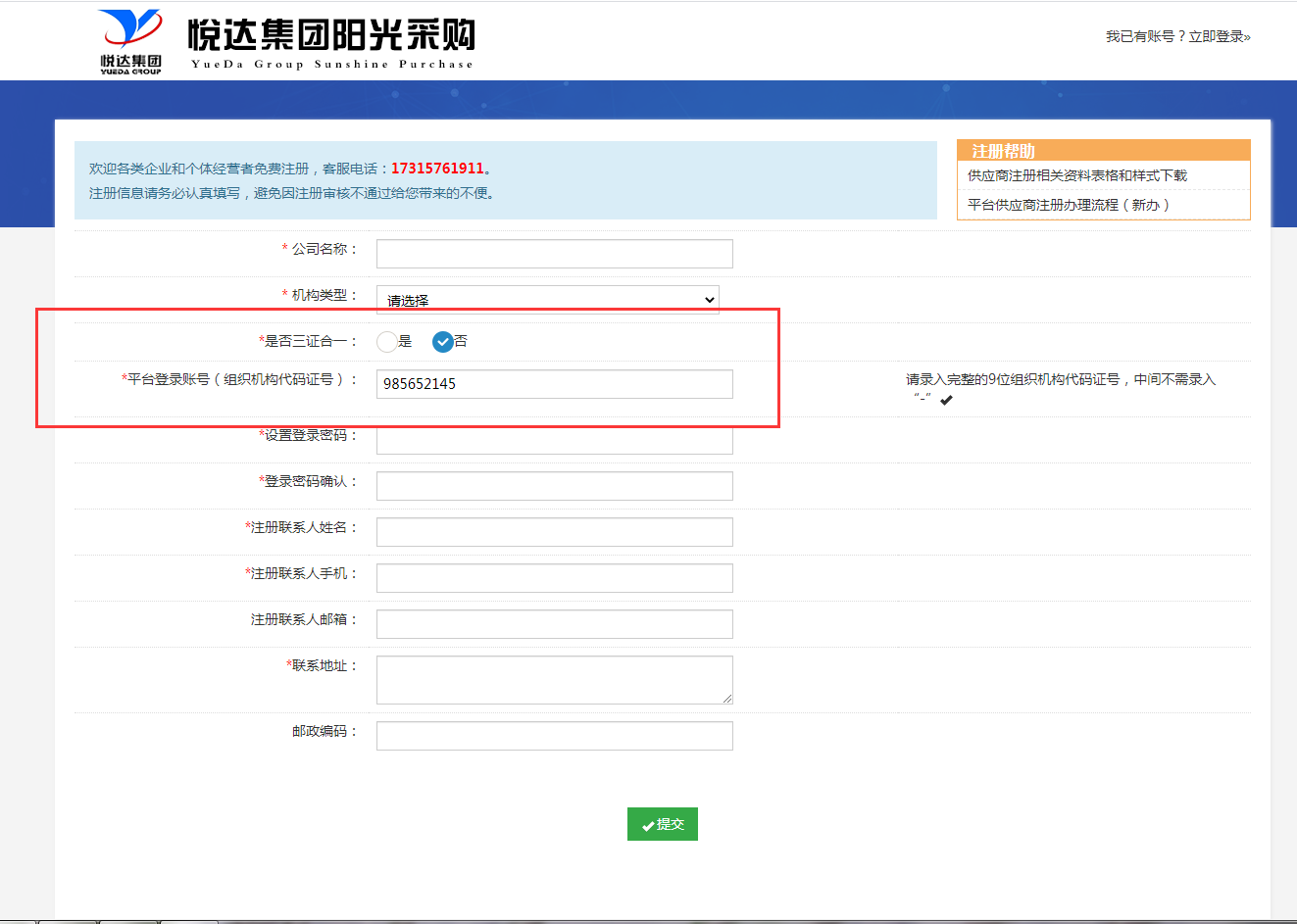Click into the 联系地址 text area
This screenshot has height=924, width=1297.
click(x=554, y=680)
